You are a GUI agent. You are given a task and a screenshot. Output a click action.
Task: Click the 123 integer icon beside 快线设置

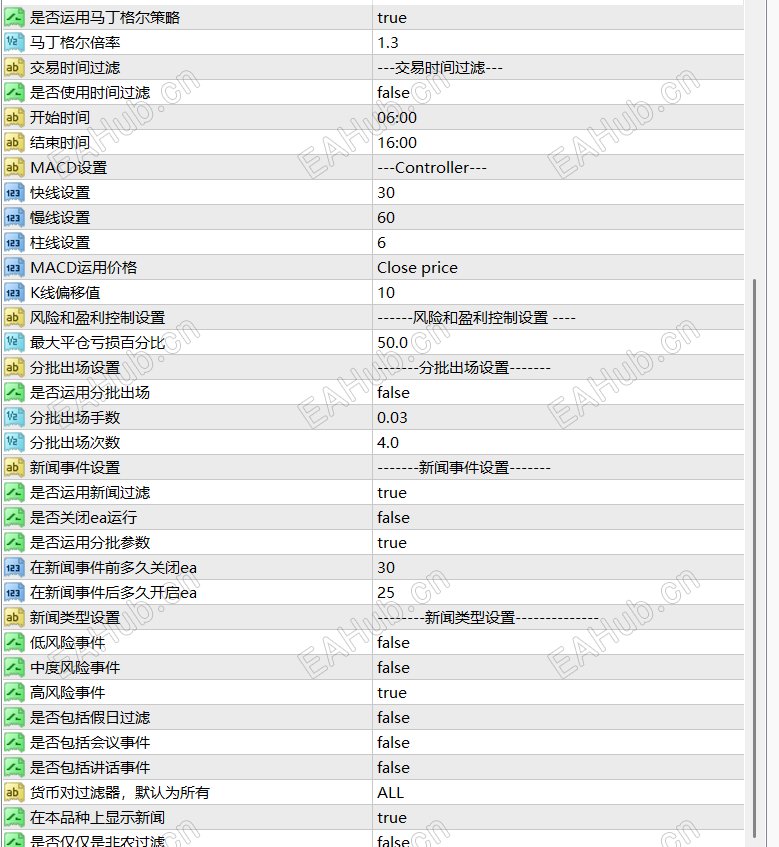pos(14,192)
